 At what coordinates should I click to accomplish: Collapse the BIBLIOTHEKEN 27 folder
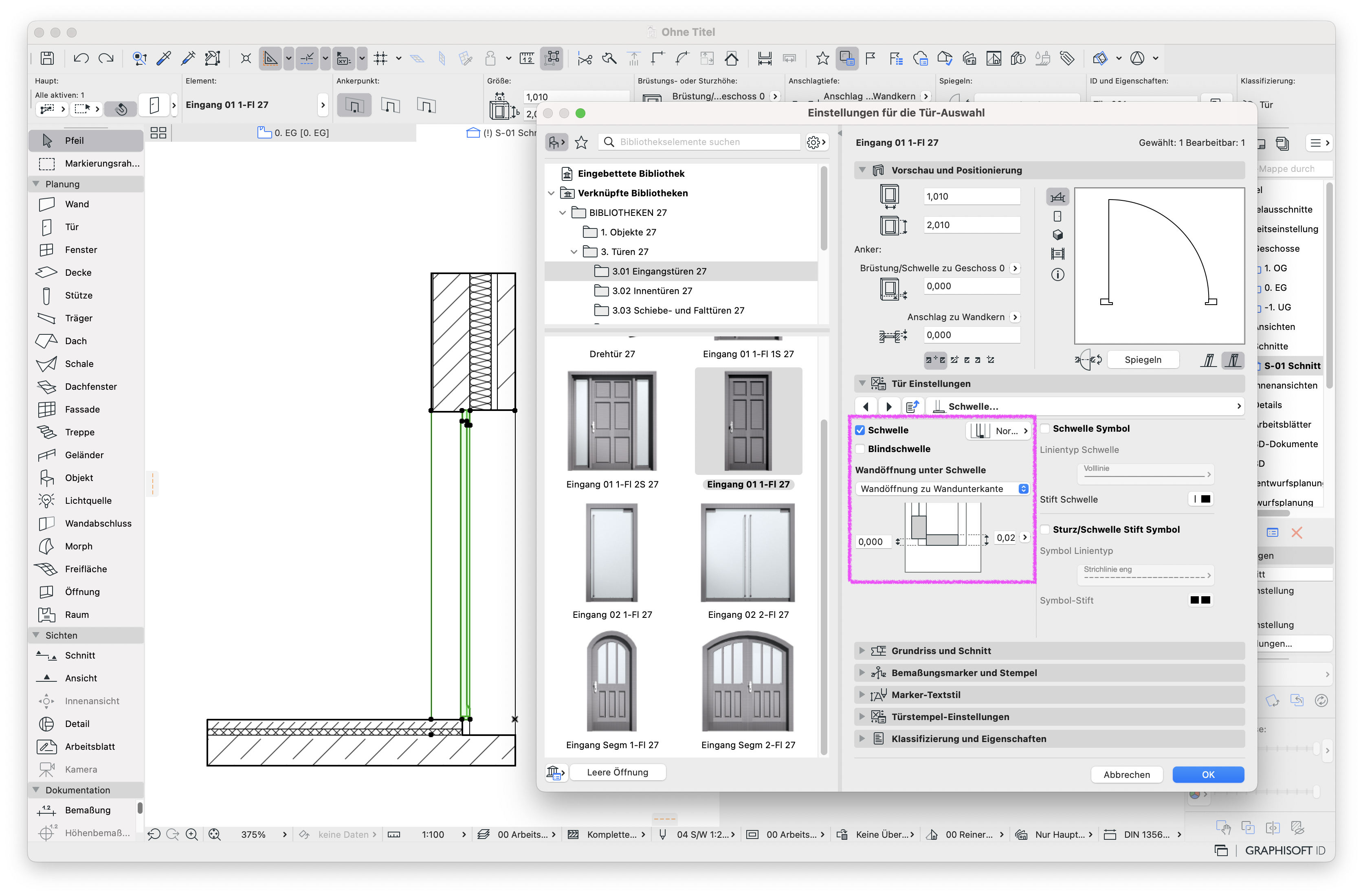(x=563, y=213)
